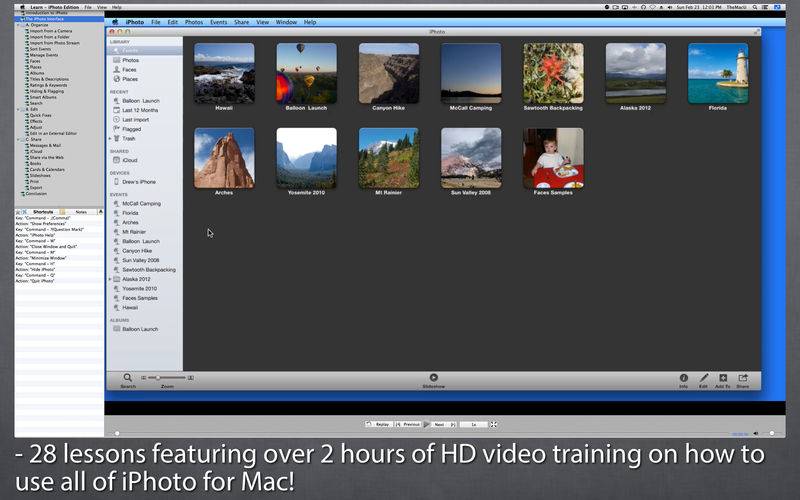Open the Arches event thumbnail
The image size is (800, 500).
tap(224, 158)
